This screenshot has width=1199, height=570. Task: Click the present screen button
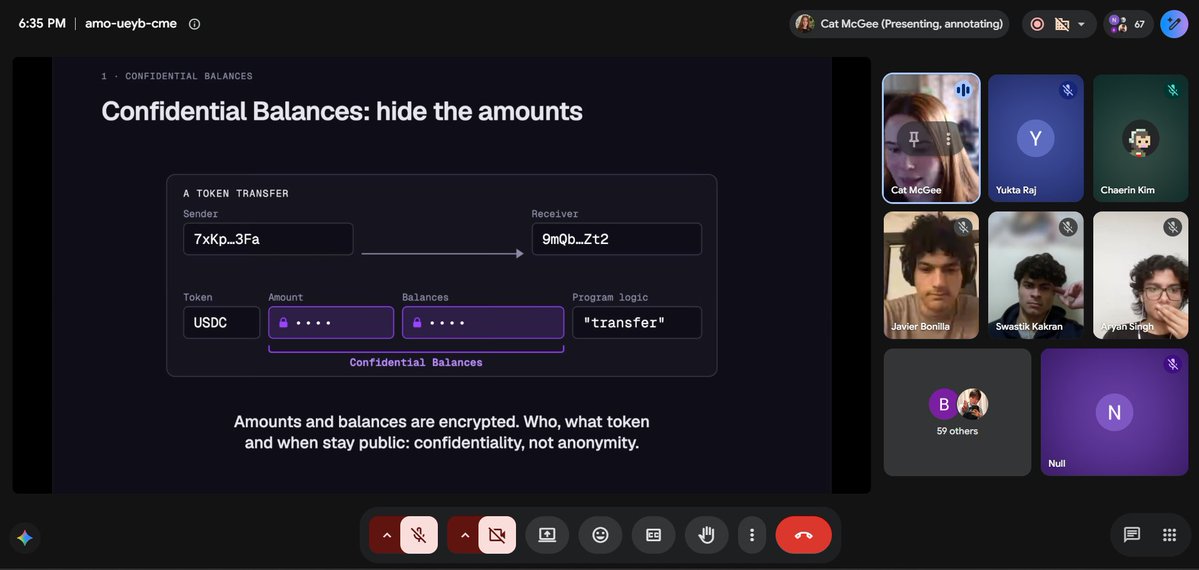click(547, 536)
